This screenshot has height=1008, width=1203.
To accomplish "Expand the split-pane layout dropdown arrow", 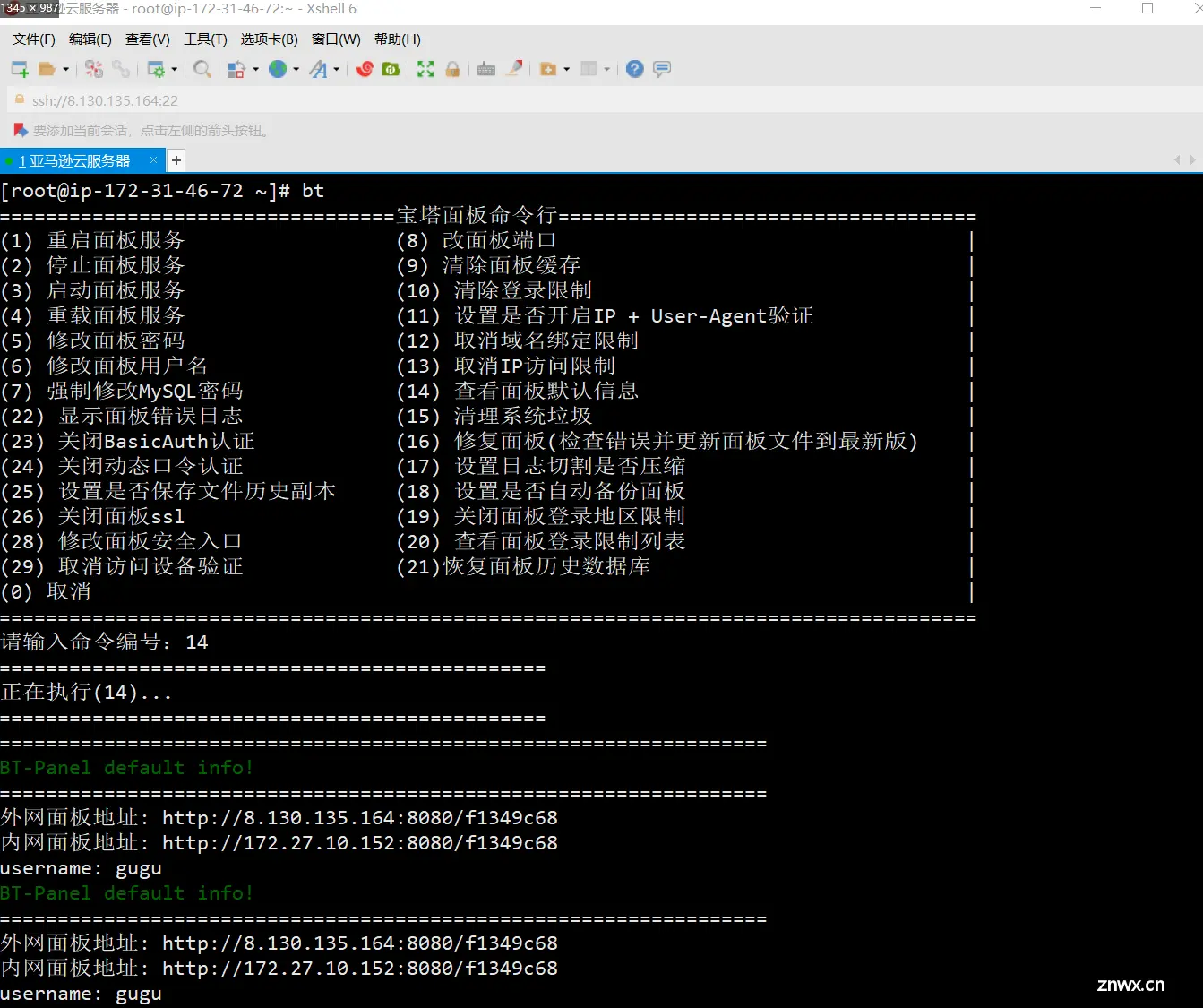I will pyautogui.click(x=606, y=69).
